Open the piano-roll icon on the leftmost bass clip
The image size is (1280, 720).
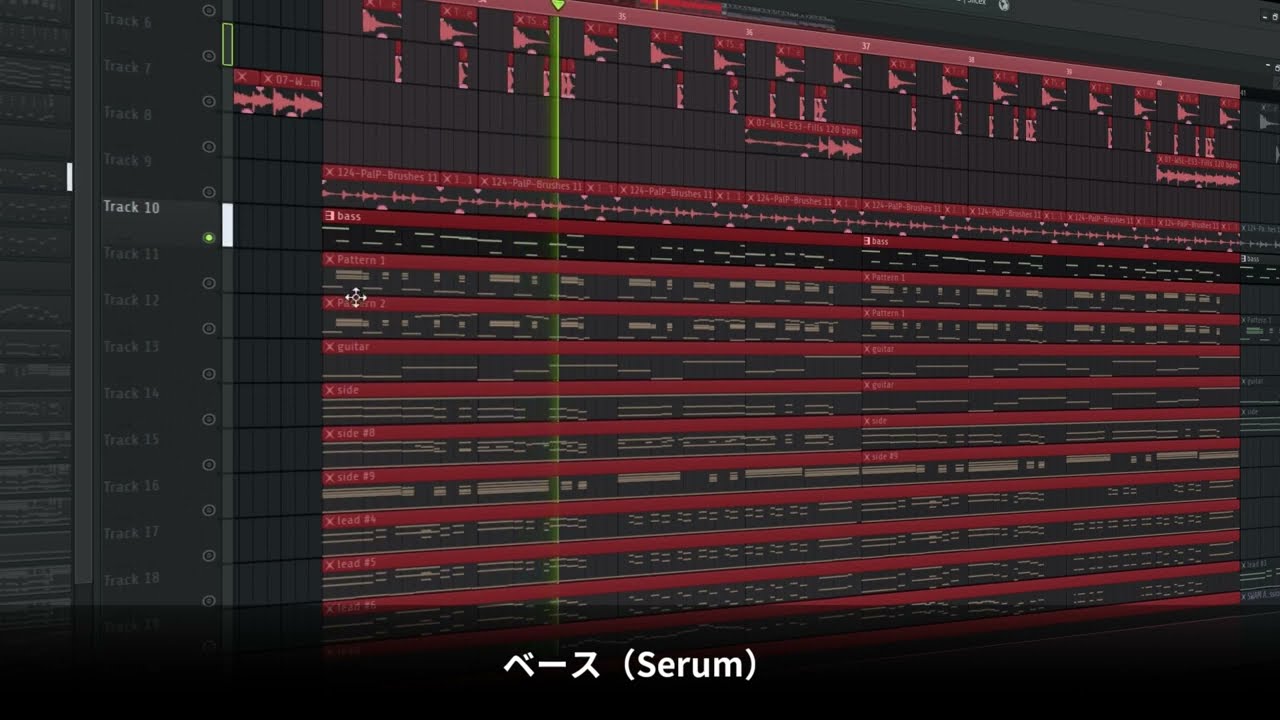point(329,216)
